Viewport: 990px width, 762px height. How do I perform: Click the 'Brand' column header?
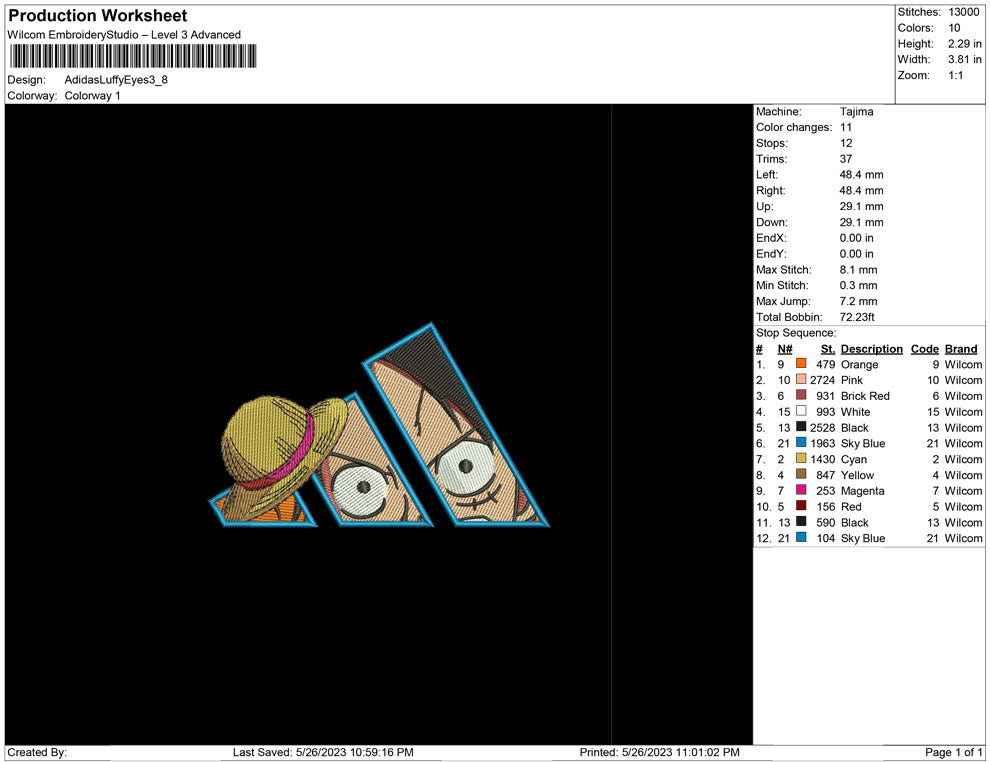click(x=960, y=349)
